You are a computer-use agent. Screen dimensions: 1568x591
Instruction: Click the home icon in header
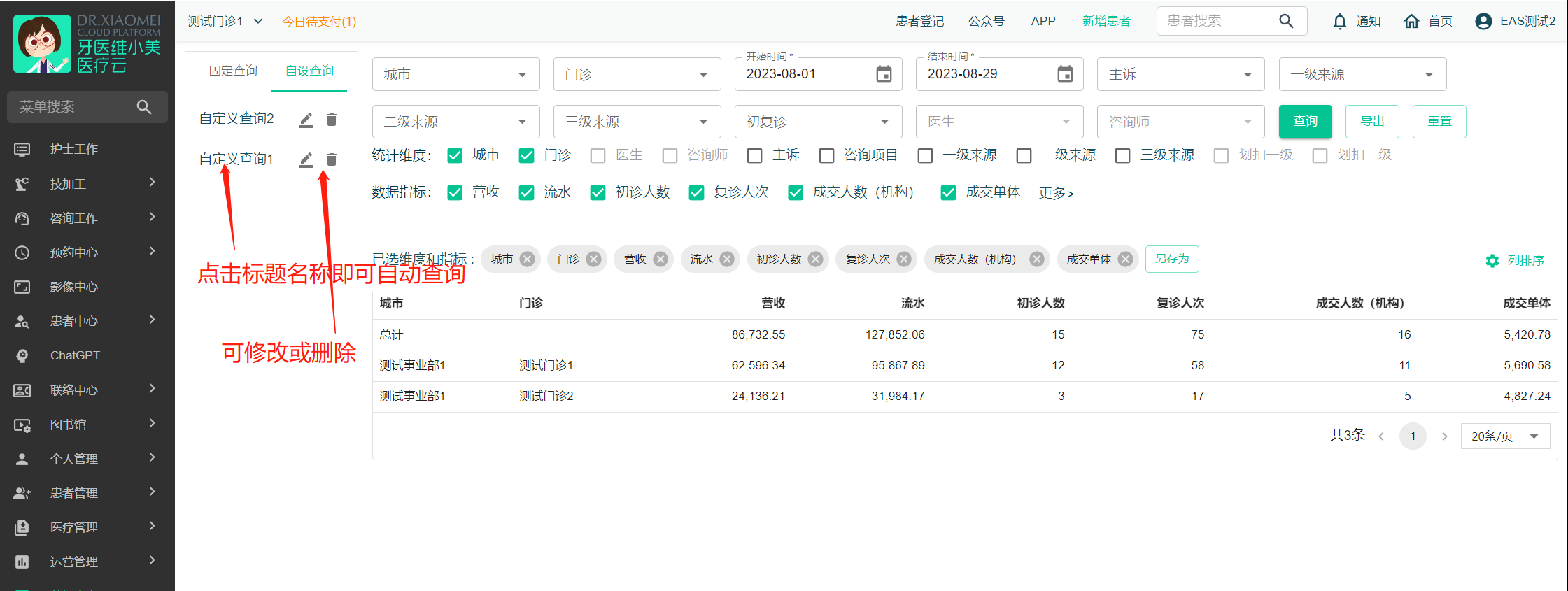click(x=1411, y=22)
